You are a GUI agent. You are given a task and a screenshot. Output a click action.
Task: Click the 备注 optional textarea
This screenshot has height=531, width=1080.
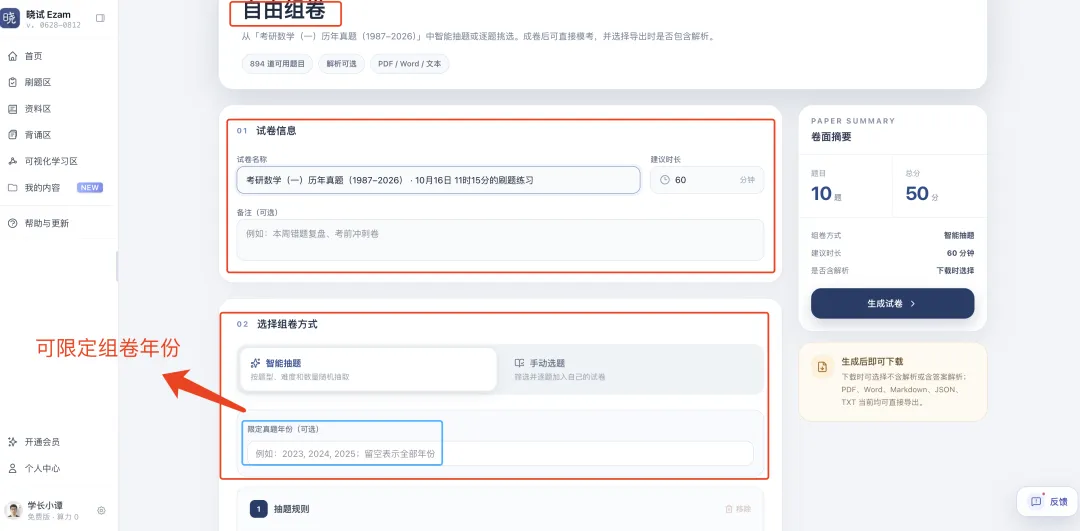500,240
